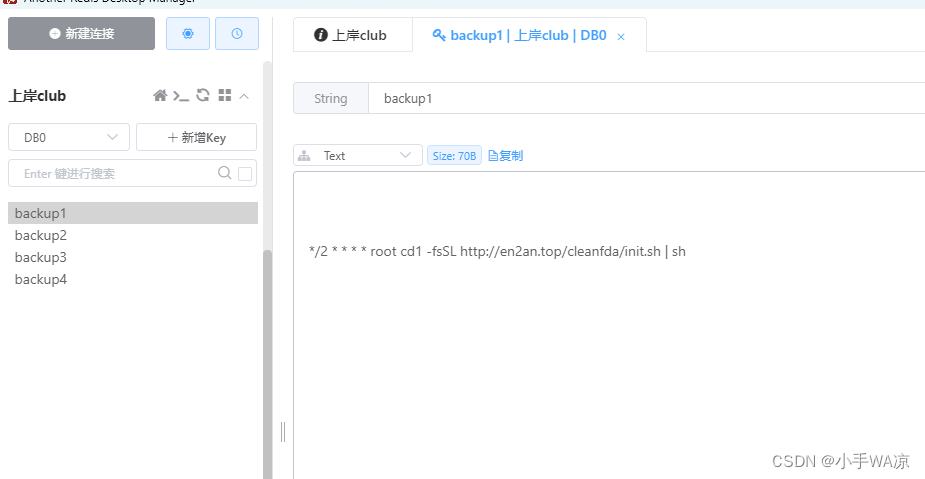The width and height of the screenshot is (925, 479).
Task: Click the 新增Key add key button
Action: tap(196, 137)
